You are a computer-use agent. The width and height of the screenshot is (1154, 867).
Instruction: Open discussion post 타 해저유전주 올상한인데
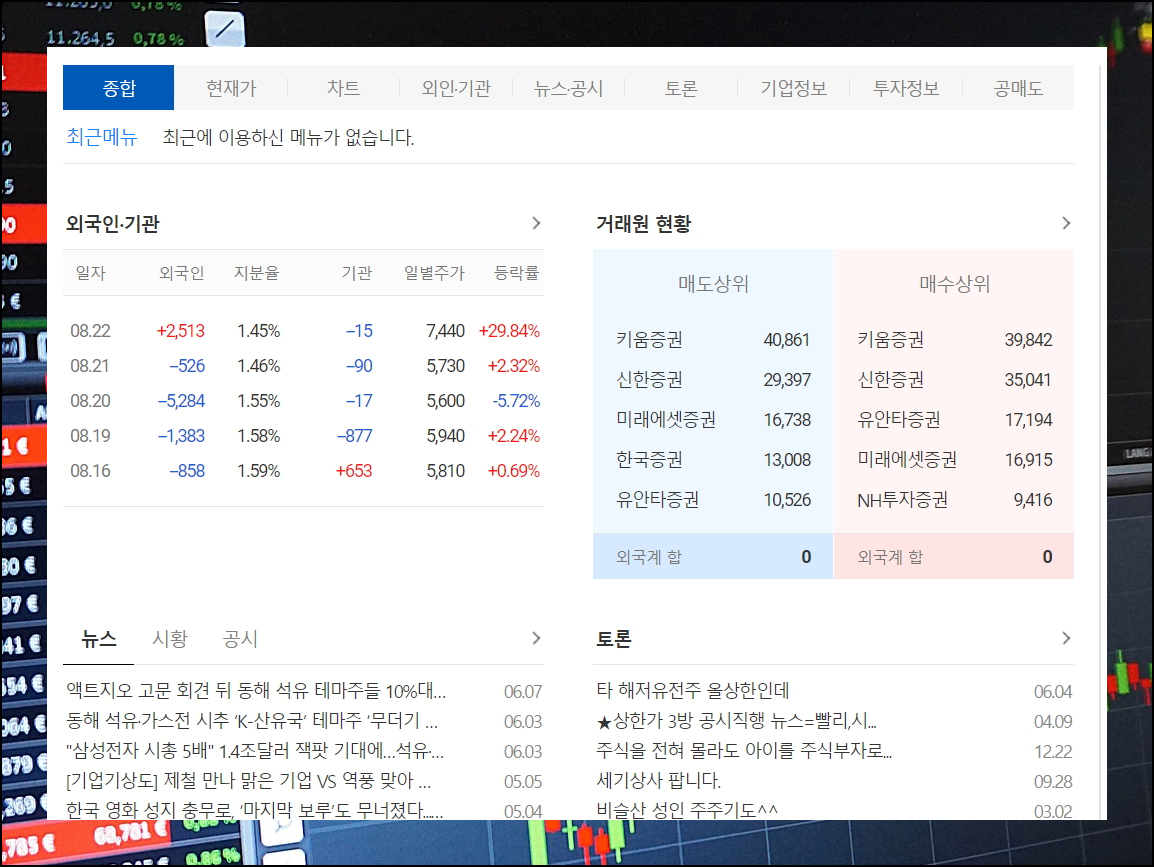pyautogui.click(x=693, y=690)
